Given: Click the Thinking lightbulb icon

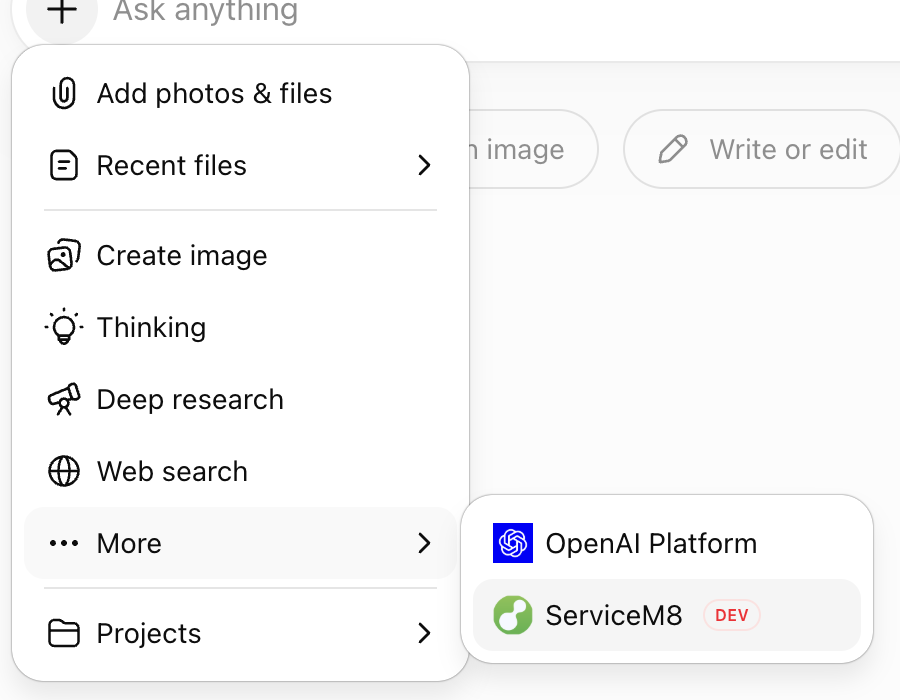Looking at the screenshot, I should tap(64, 326).
